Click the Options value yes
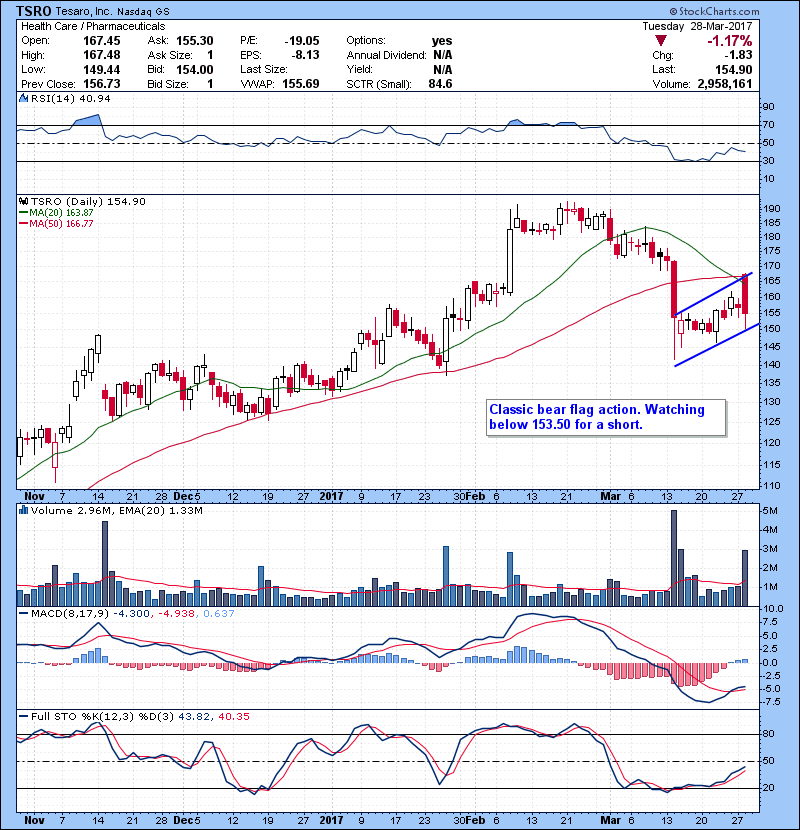This screenshot has width=800, height=830. (442, 41)
